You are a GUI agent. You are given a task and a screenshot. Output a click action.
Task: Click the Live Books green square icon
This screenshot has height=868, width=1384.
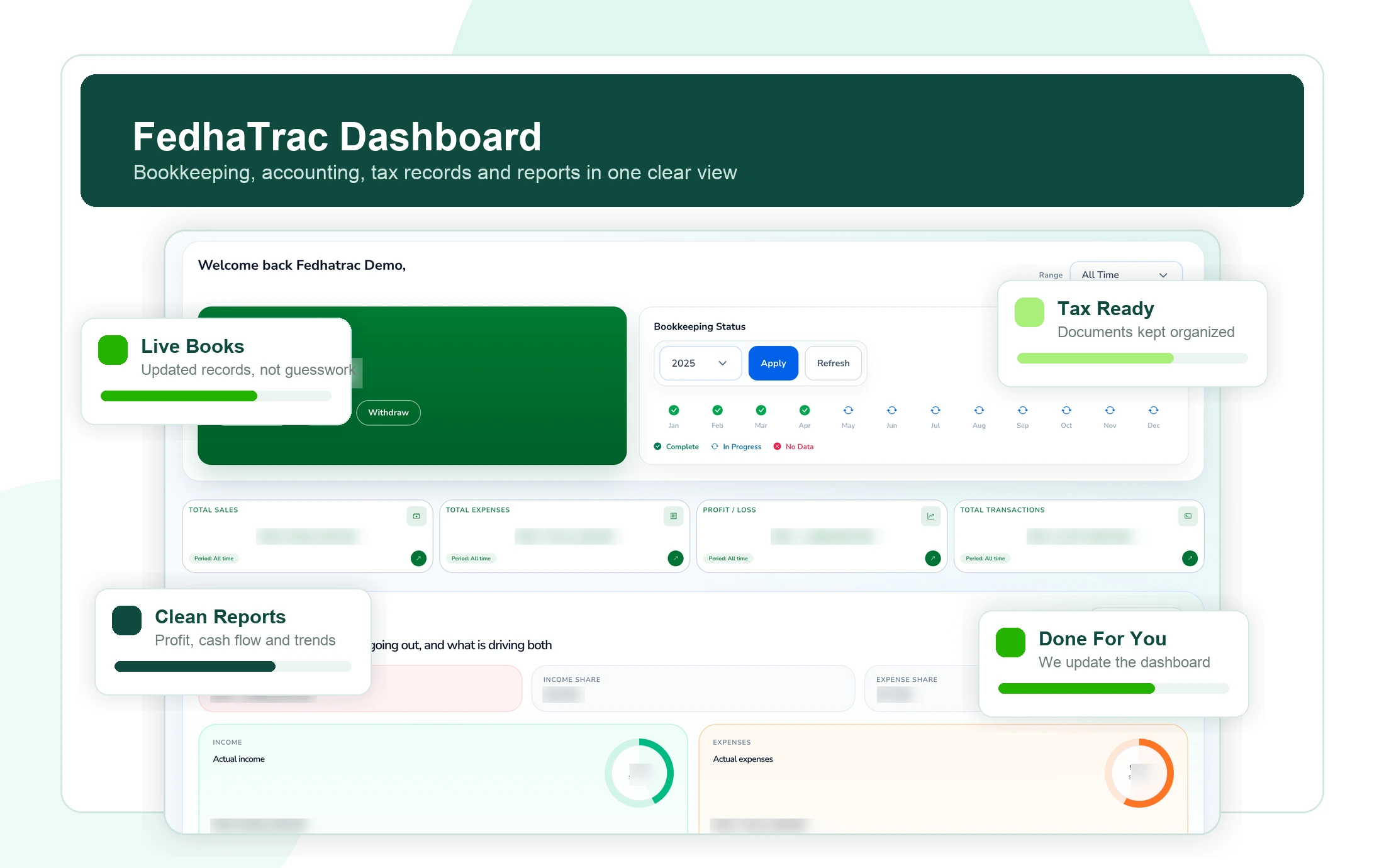click(x=113, y=350)
